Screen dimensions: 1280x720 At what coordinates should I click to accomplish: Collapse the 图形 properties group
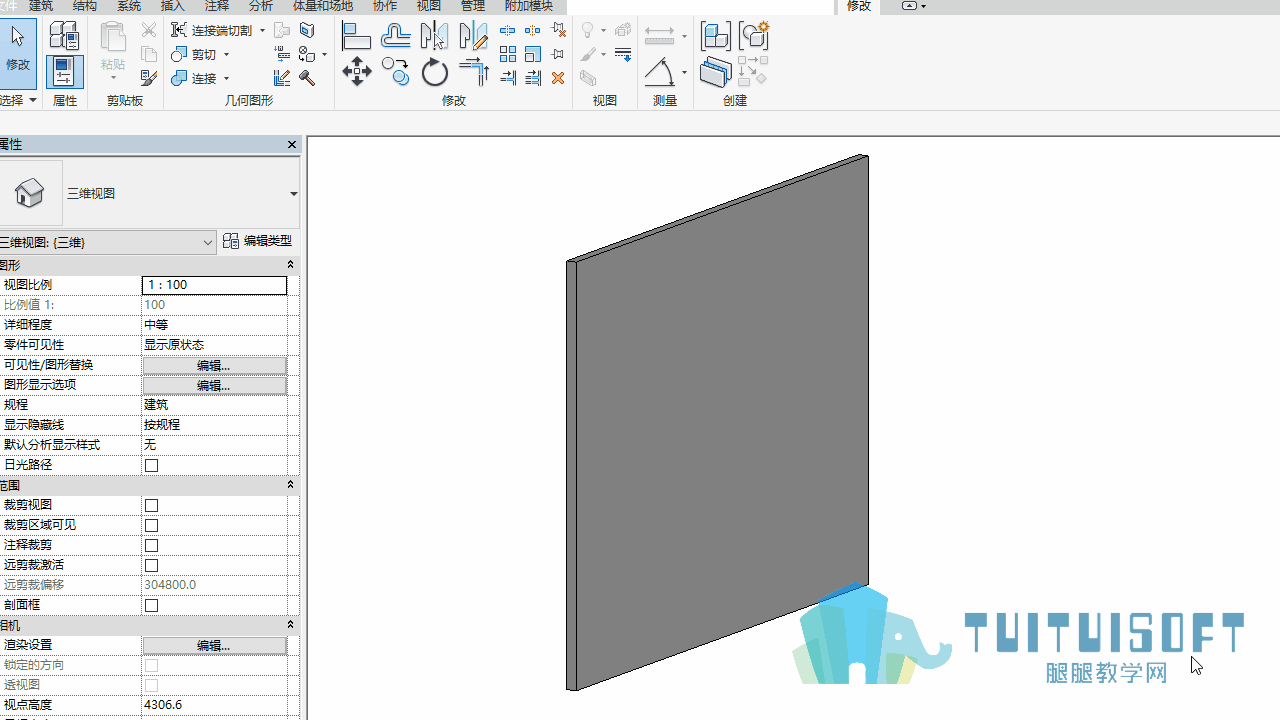pos(291,265)
